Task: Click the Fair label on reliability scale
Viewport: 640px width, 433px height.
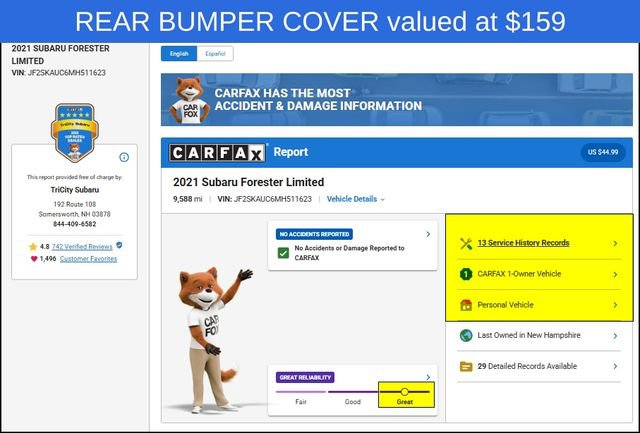Action: tap(301, 402)
